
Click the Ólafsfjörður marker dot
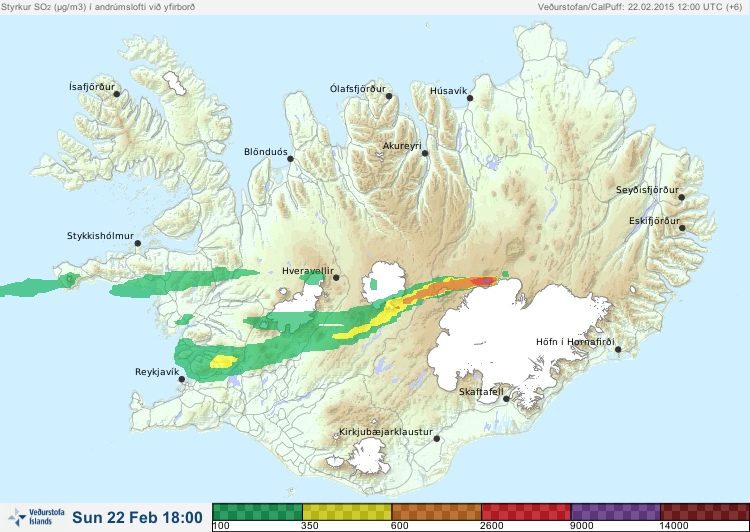pos(389,96)
